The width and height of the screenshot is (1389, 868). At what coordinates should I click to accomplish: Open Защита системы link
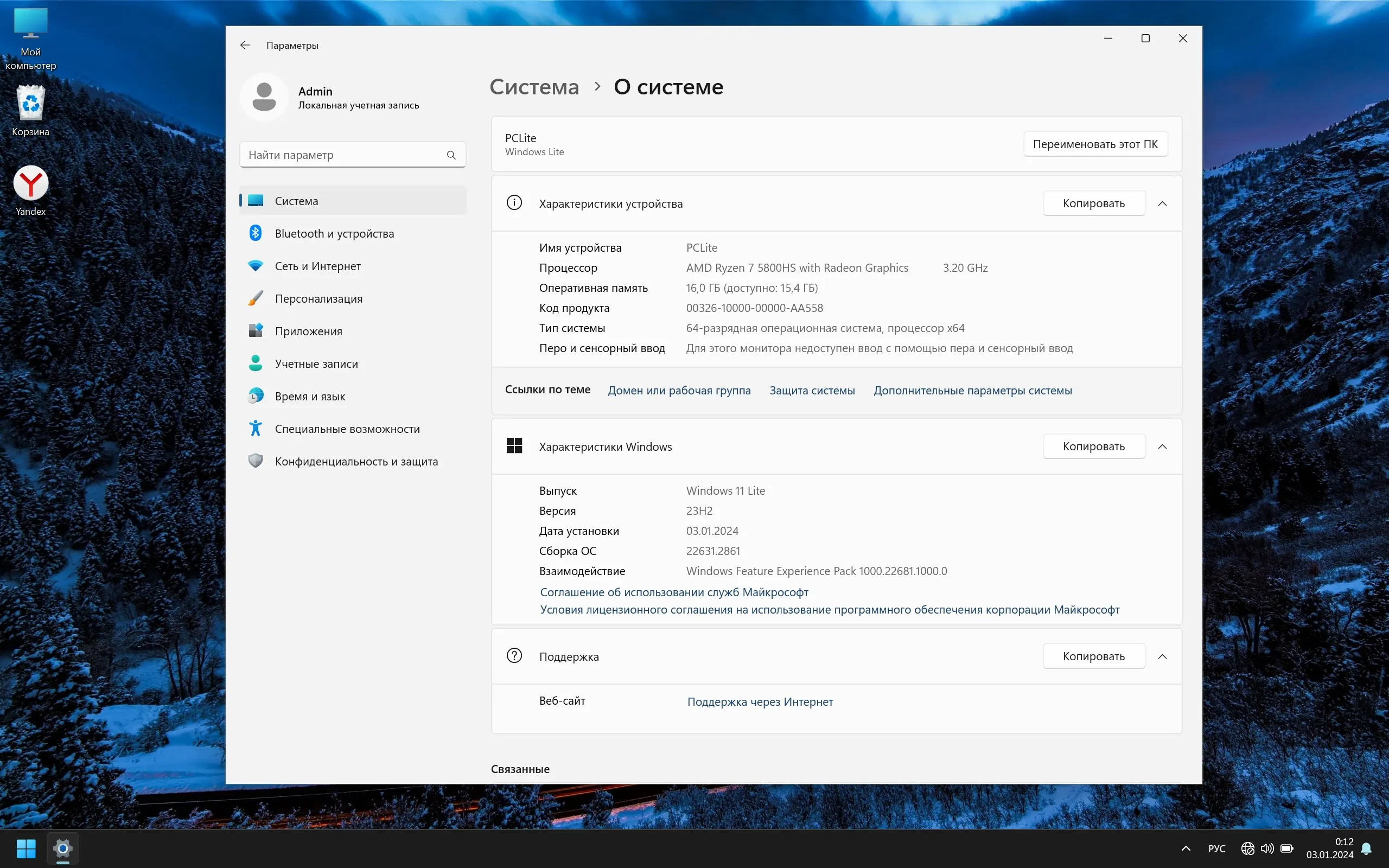pyautogui.click(x=812, y=391)
